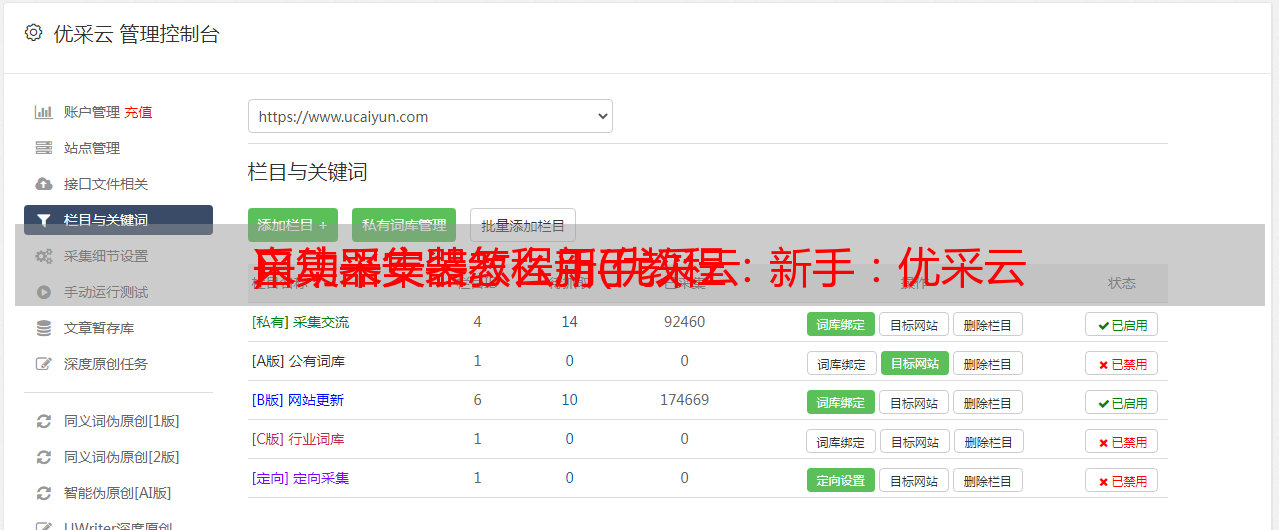The height and width of the screenshot is (530, 1279).
Task: Click the gear icon beside 优采云 管理控制台
Action: click(33, 33)
